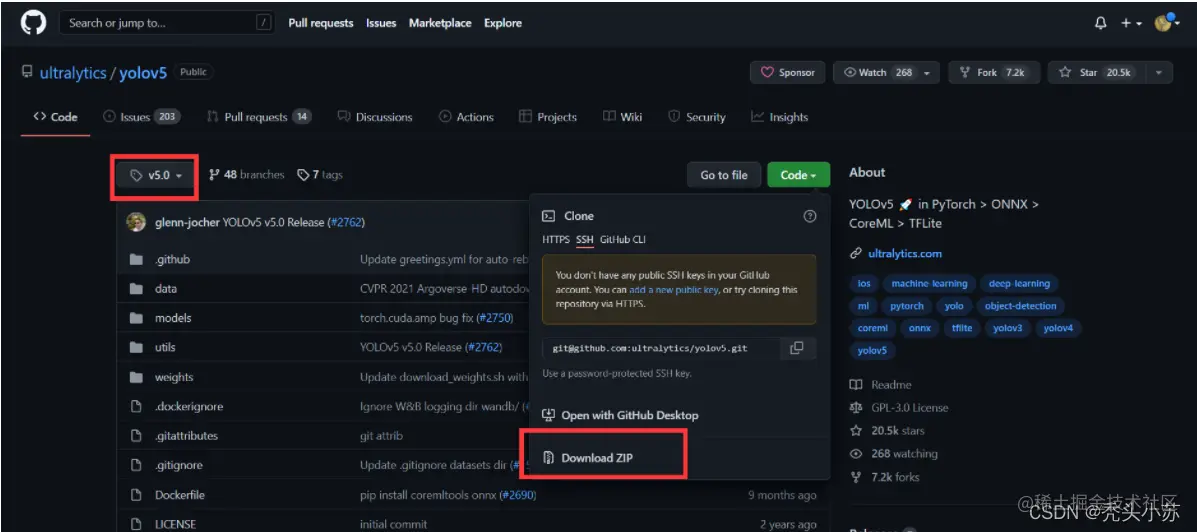Viewport: 1197px width, 532px height.
Task: Open the .dockerignore file
Action: 189,406
